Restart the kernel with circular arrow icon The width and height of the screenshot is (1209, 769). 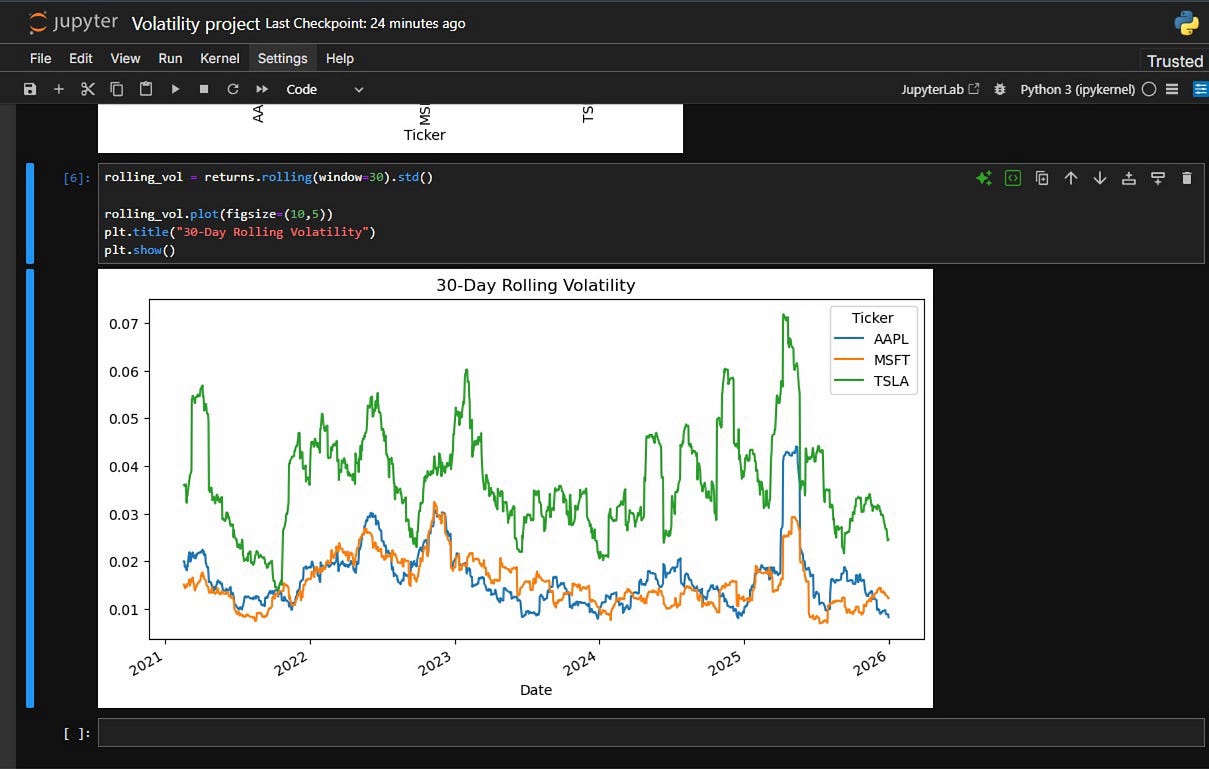coord(233,89)
